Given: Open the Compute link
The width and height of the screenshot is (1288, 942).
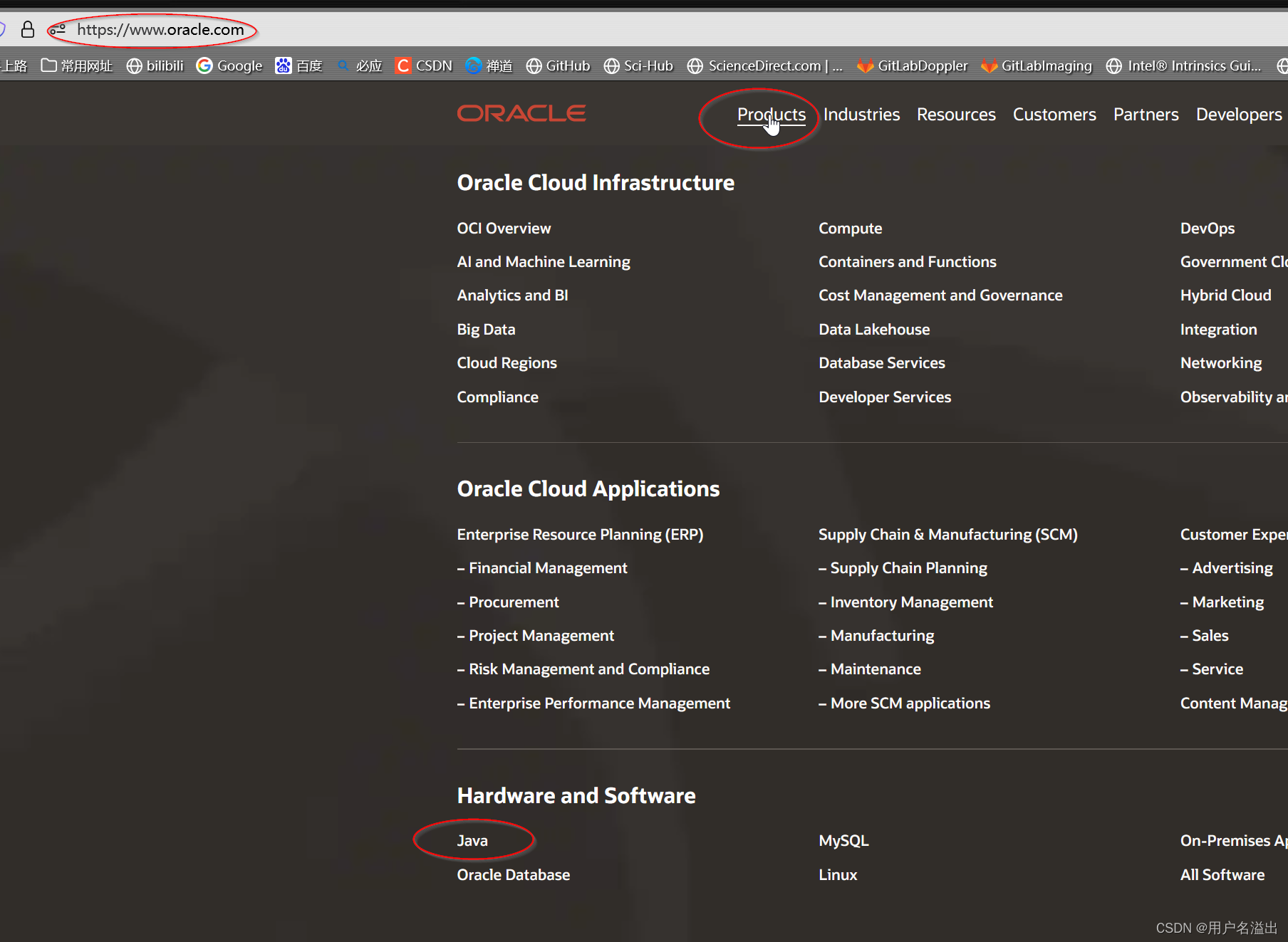Looking at the screenshot, I should (x=850, y=229).
